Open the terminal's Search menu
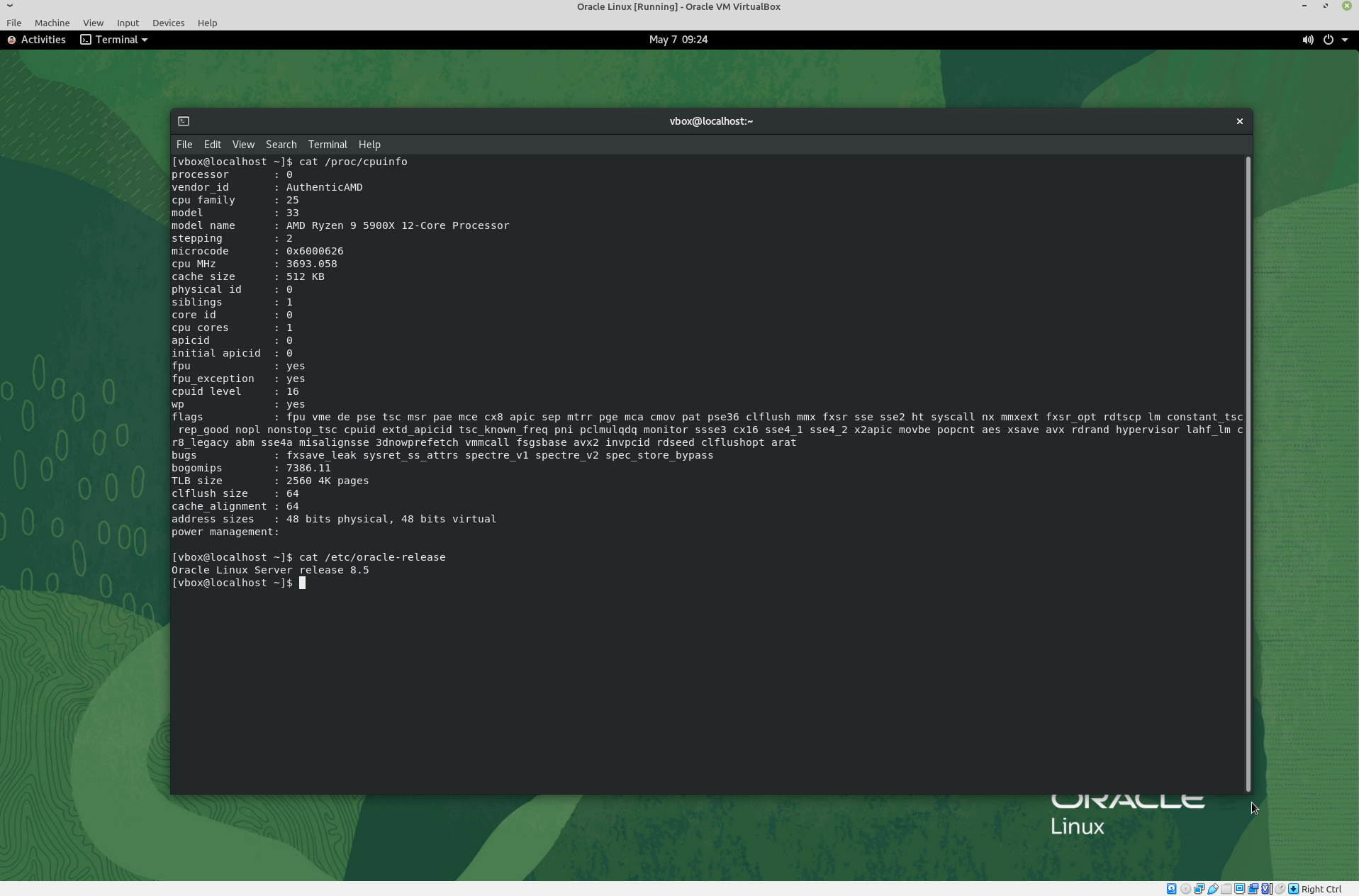This screenshot has height=896, width=1359. pos(281,145)
